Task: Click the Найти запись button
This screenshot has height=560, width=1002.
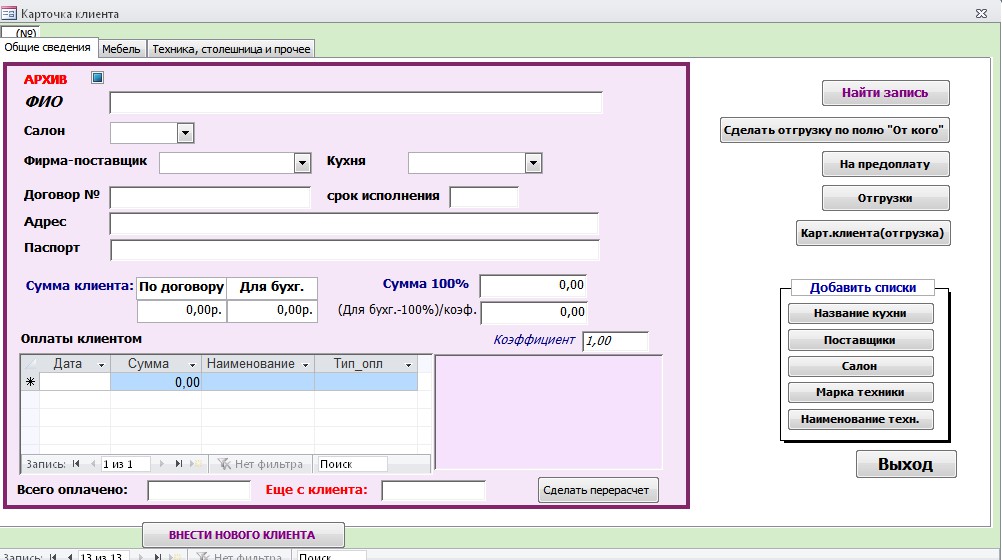Action: [x=885, y=93]
